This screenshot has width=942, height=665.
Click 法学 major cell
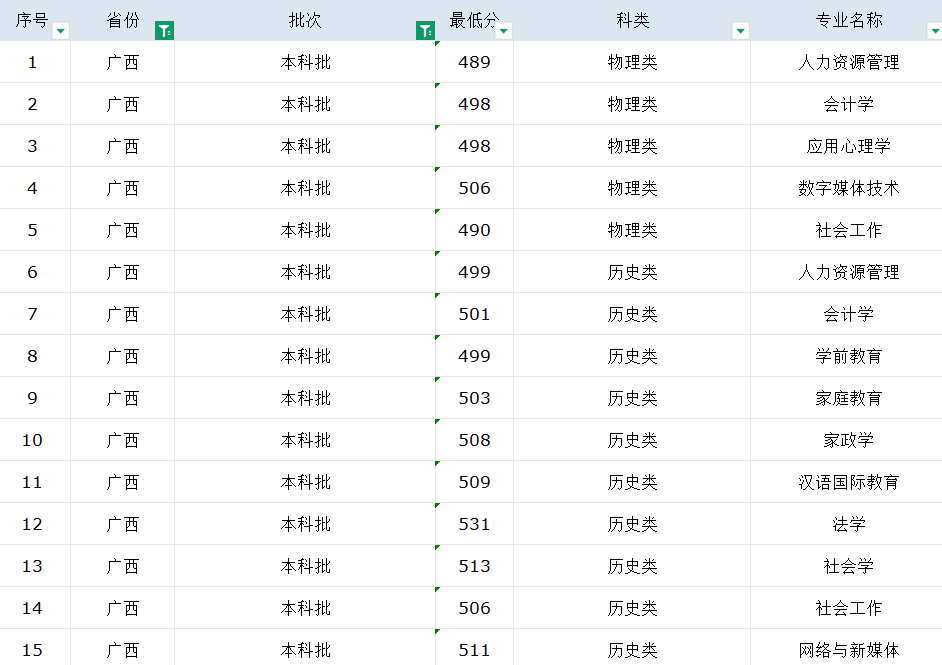tap(848, 524)
